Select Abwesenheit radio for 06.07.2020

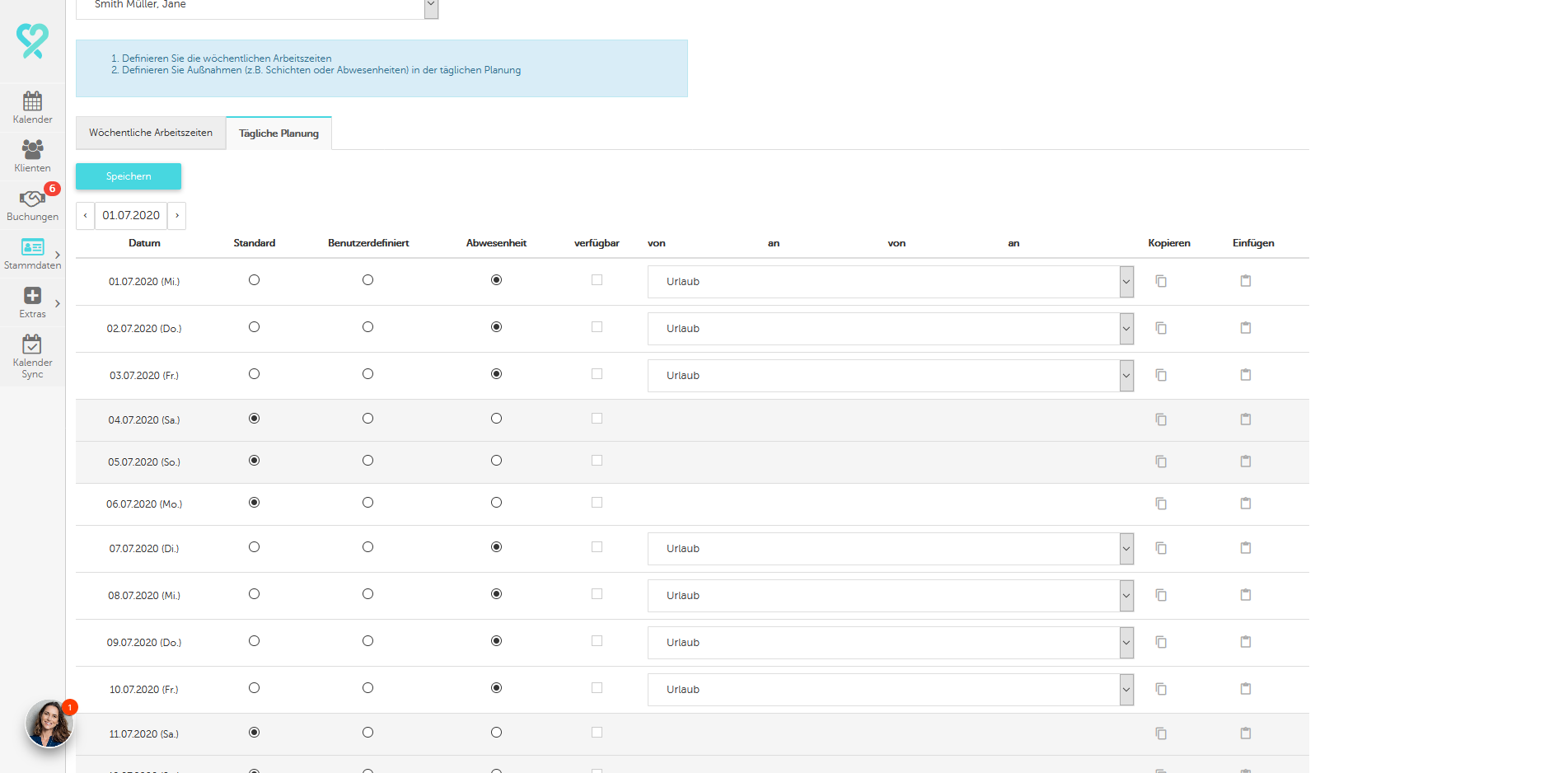[x=496, y=503]
